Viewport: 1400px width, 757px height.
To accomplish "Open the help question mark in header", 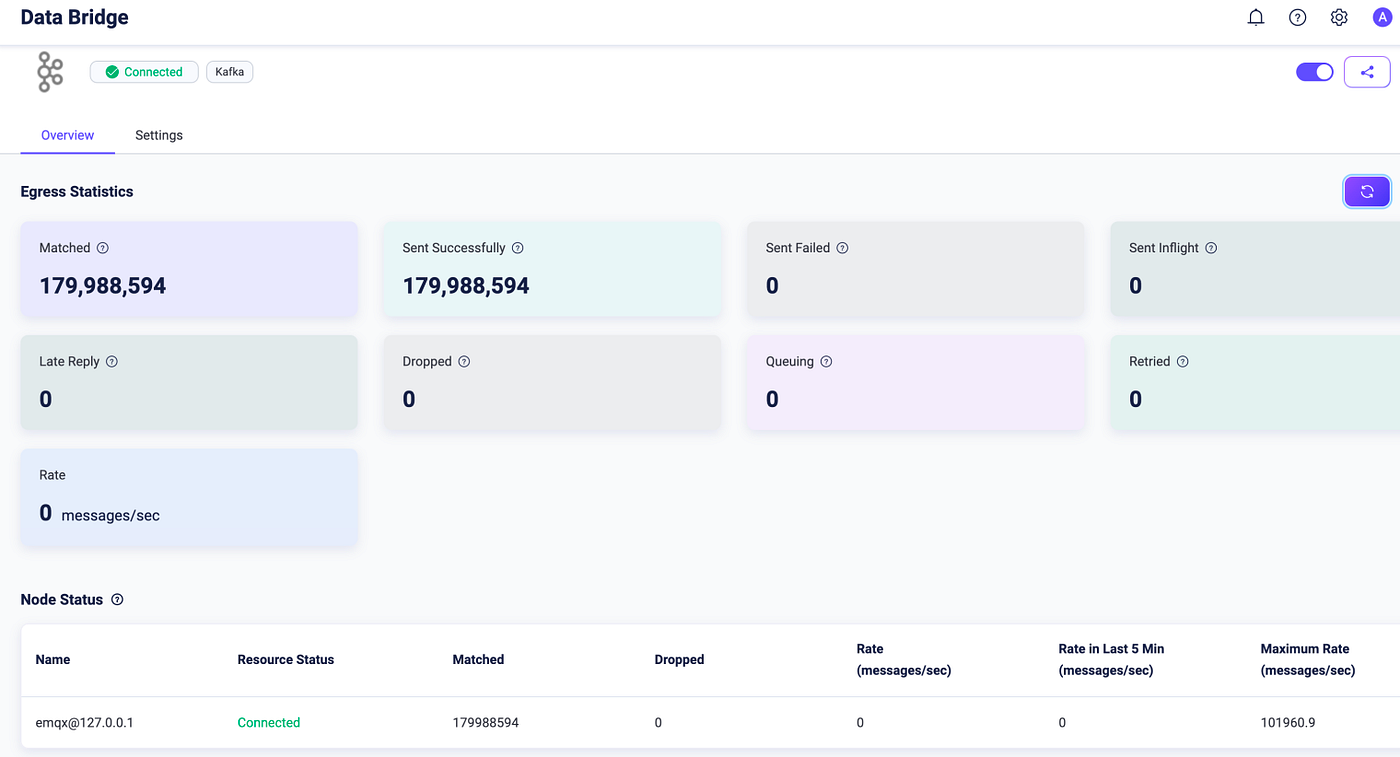I will pos(1298,17).
